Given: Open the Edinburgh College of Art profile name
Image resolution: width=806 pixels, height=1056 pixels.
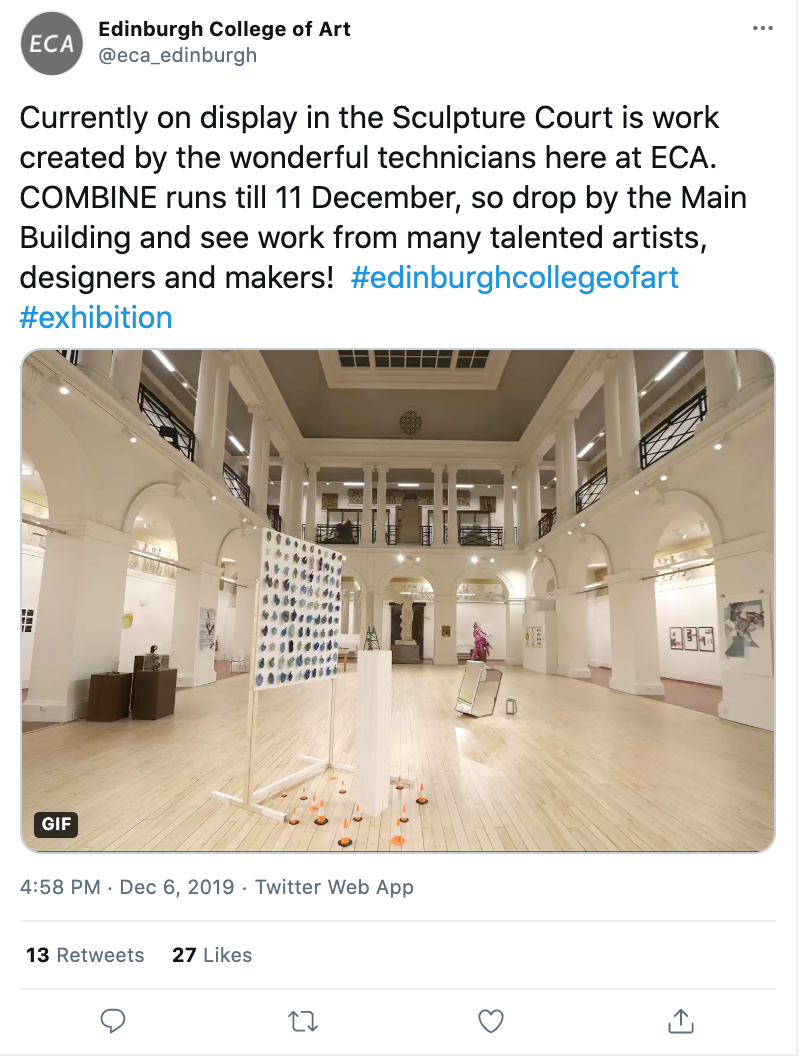Looking at the screenshot, I should tap(224, 29).
